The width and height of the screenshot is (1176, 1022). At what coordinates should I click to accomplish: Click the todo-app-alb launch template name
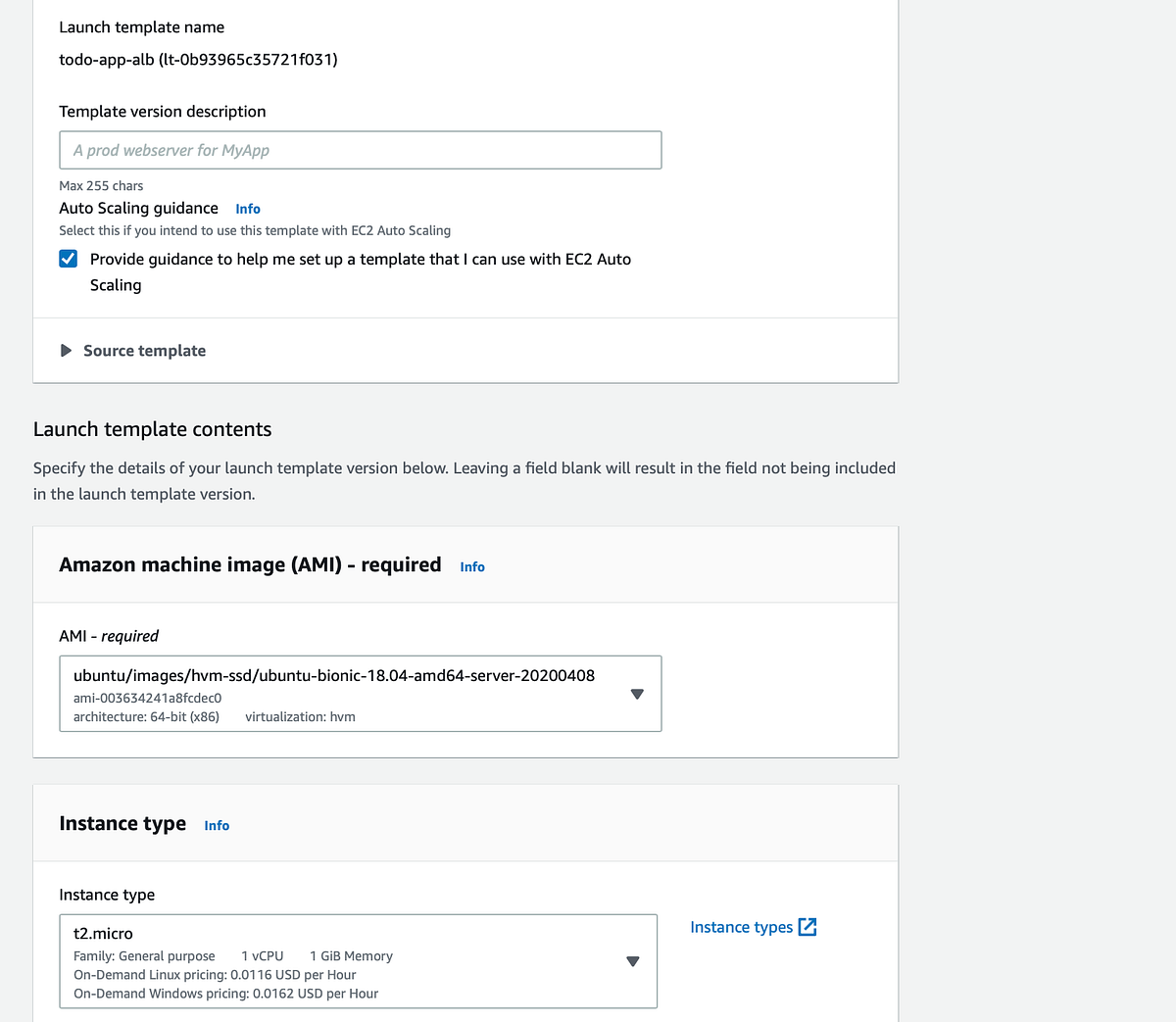pos(199,59)
